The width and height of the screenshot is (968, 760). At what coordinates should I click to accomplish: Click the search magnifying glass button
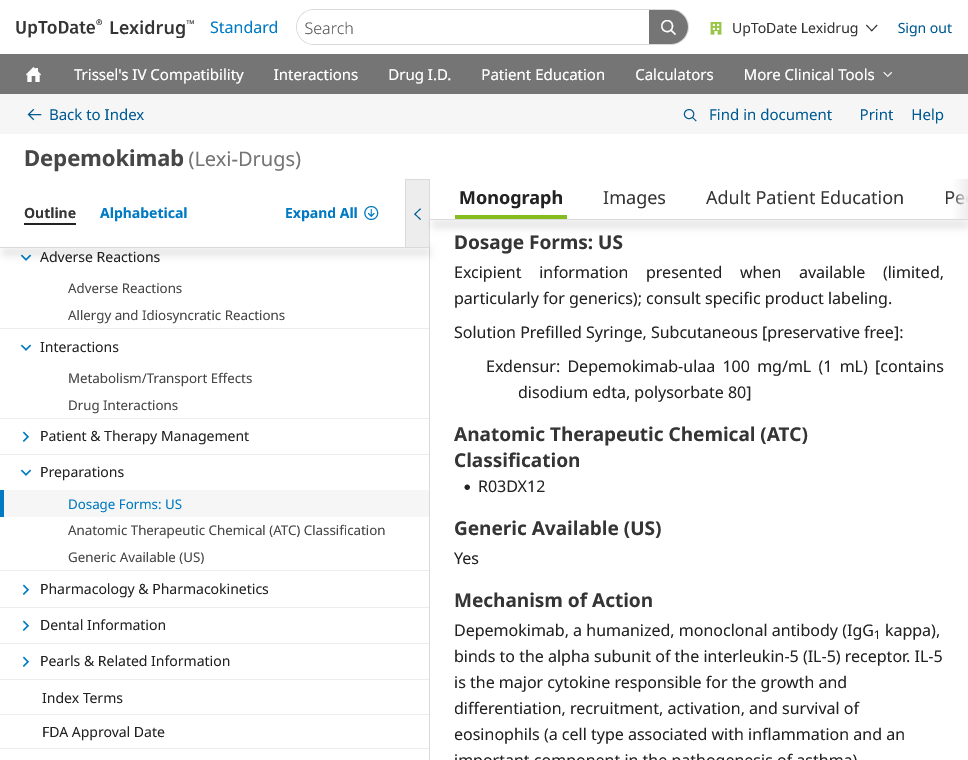pyautogui.click(x=667, y=27)
